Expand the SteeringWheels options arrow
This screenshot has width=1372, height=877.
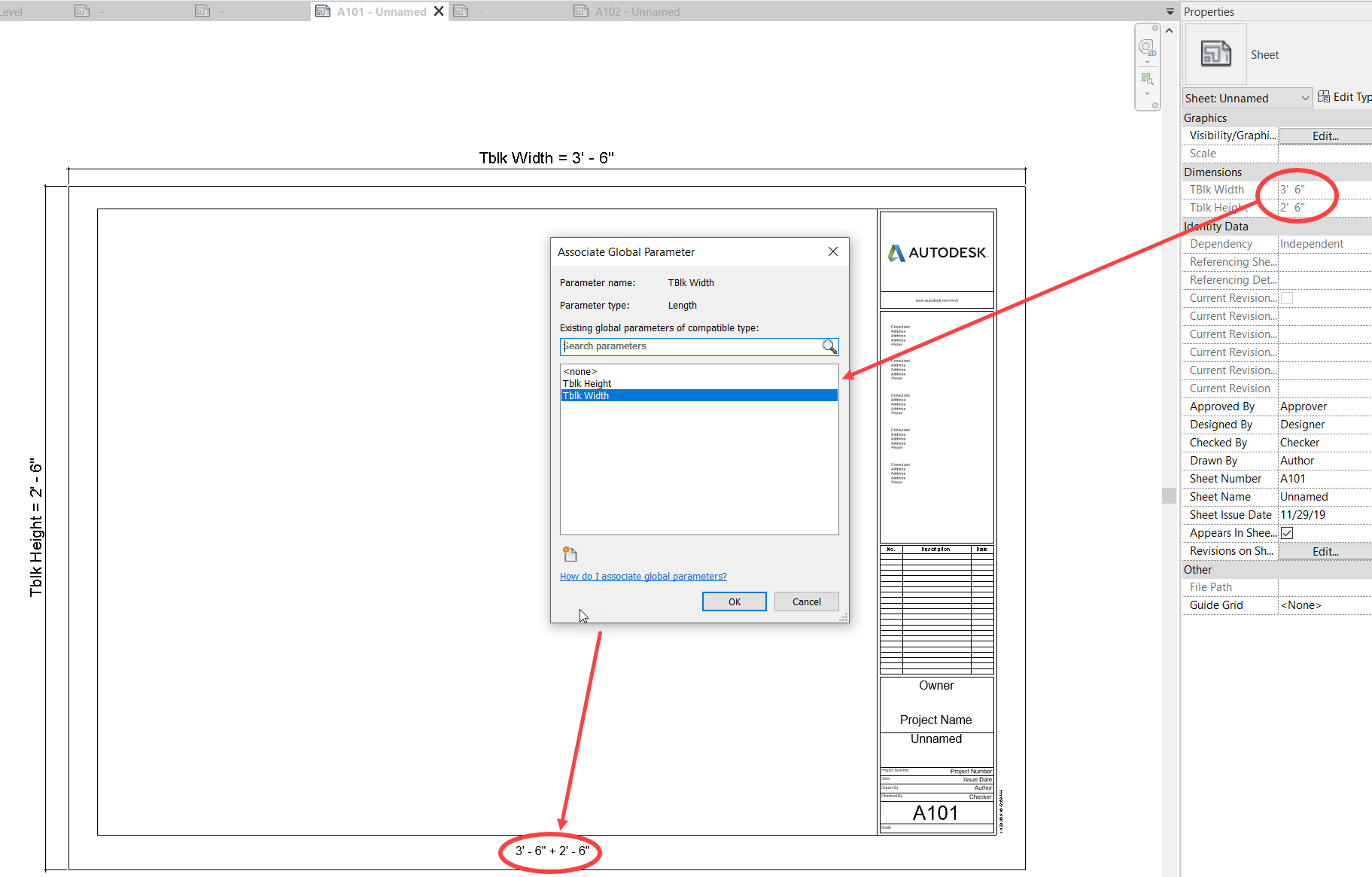(1148, 62)
